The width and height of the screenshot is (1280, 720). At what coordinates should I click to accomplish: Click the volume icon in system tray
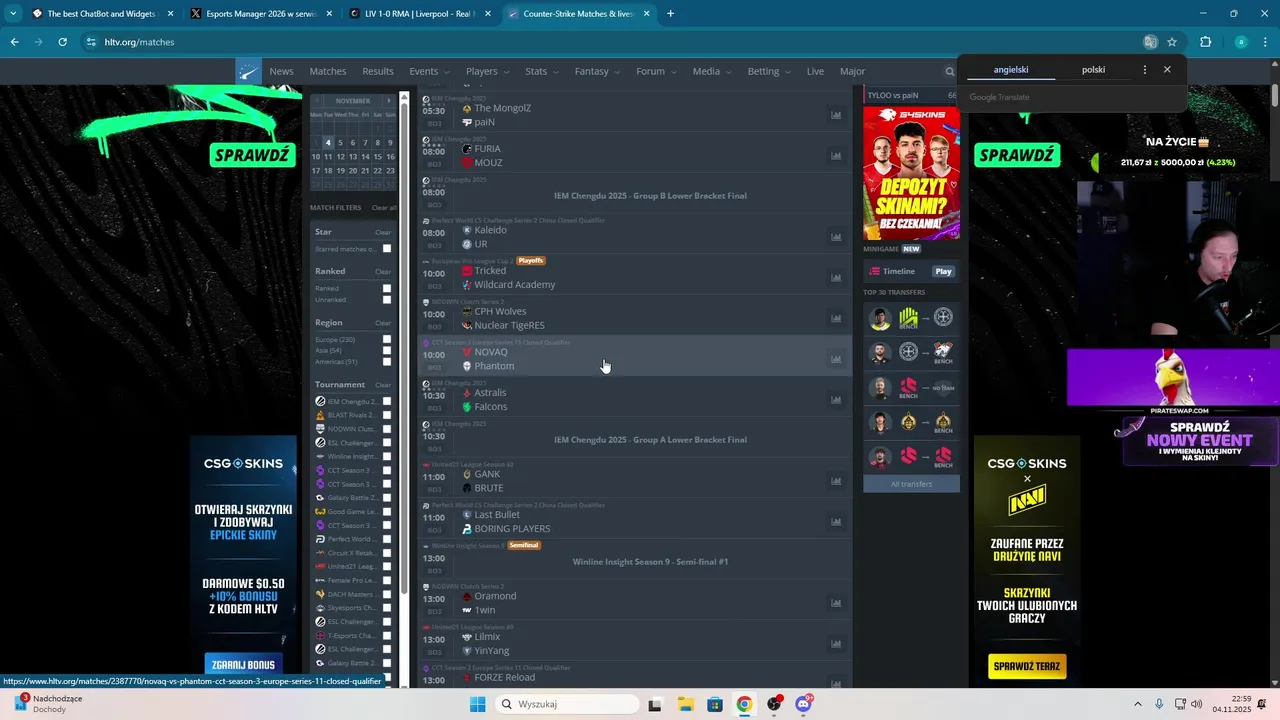(1196, 704)
